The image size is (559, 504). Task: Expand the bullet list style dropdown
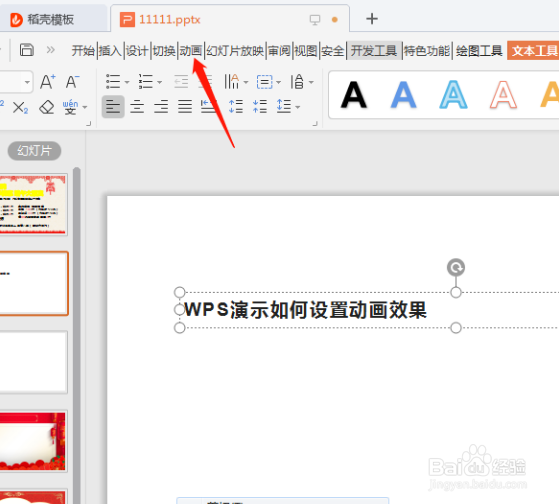127,82
